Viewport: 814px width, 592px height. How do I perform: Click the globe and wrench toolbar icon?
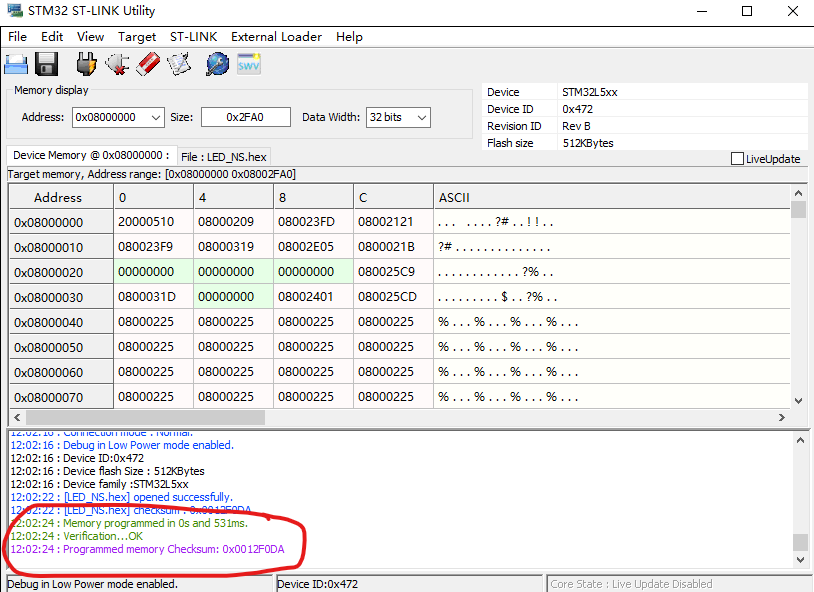[x=218, y=65]
